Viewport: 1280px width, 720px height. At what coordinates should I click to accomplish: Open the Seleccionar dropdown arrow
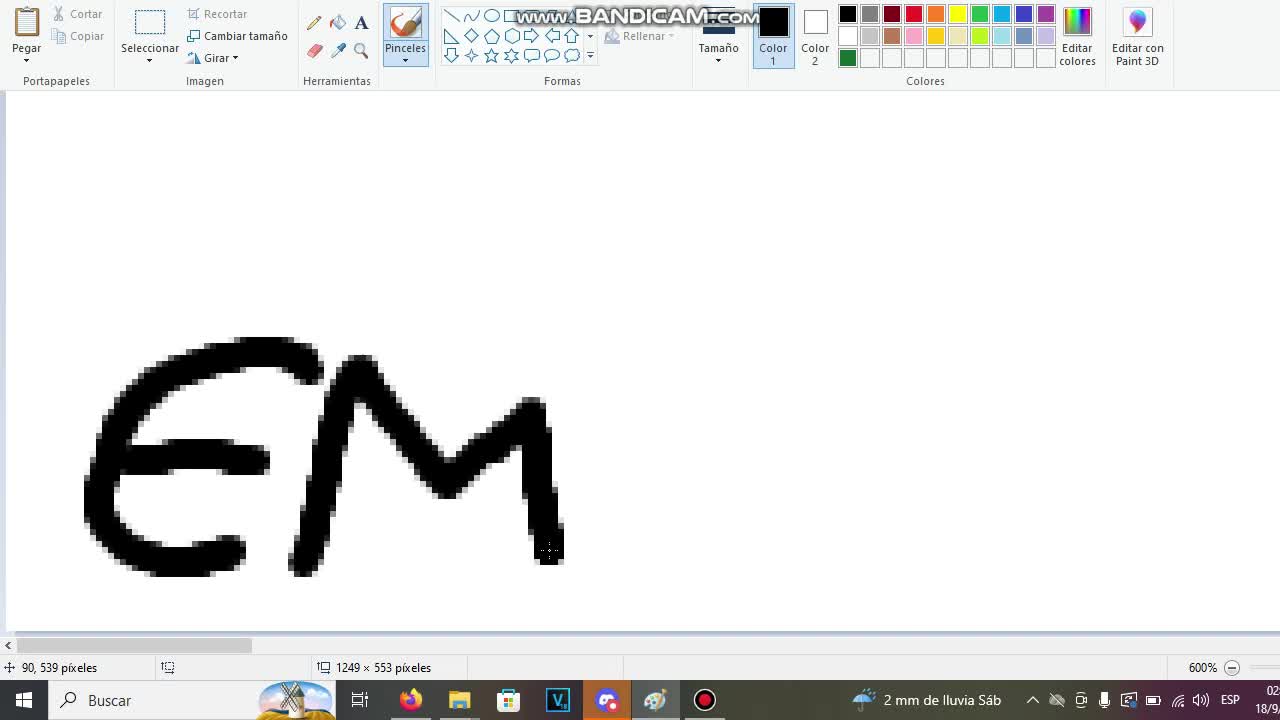point(149,60)
